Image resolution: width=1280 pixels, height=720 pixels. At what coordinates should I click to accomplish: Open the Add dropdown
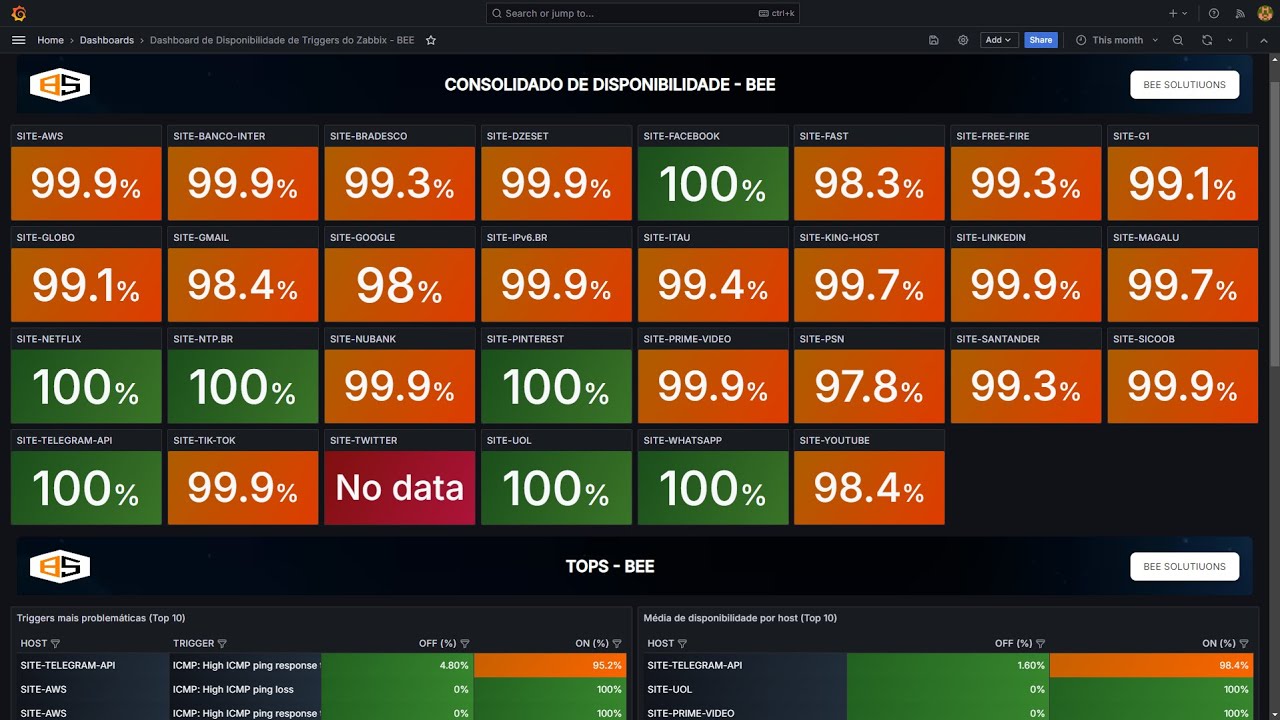[998, 40]
